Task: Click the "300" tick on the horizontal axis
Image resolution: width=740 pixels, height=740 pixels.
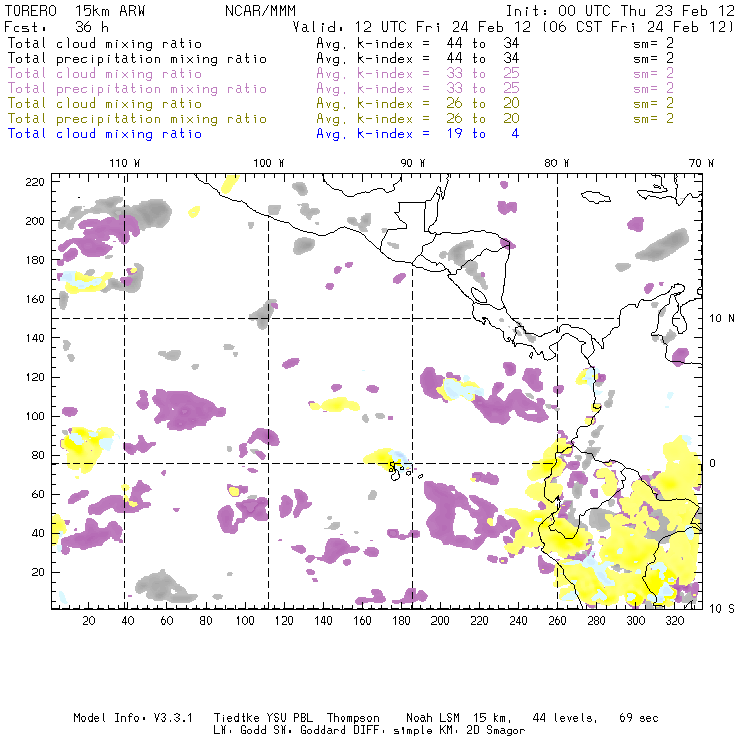Action: 636,621
